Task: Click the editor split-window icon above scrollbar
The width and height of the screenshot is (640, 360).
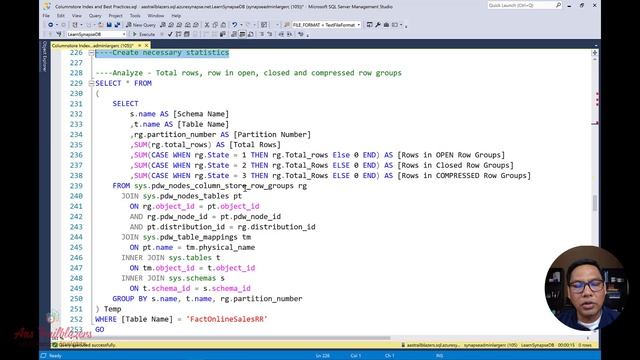Action: (595, 53)
